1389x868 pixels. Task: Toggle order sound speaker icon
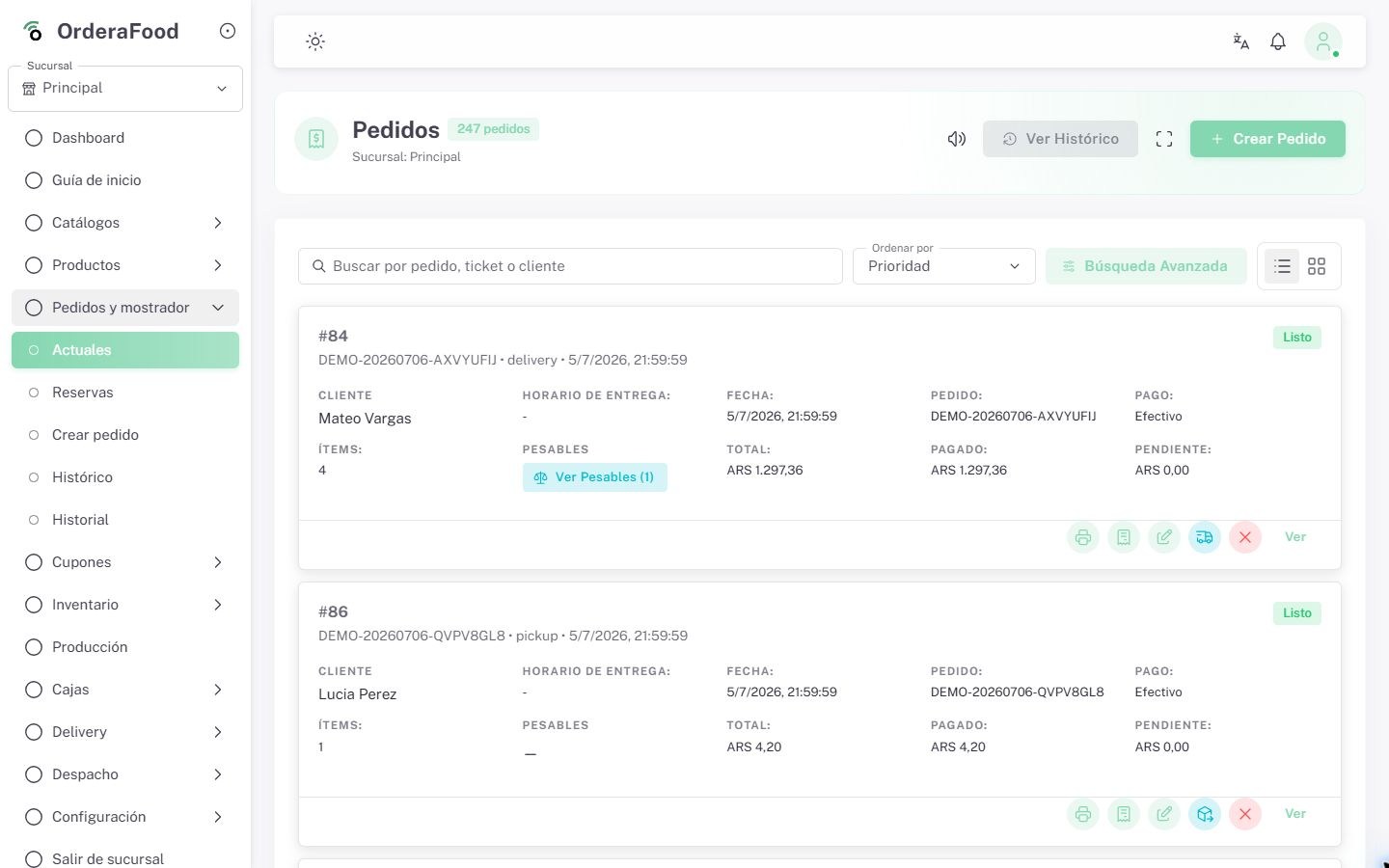[x=957, y=139]
